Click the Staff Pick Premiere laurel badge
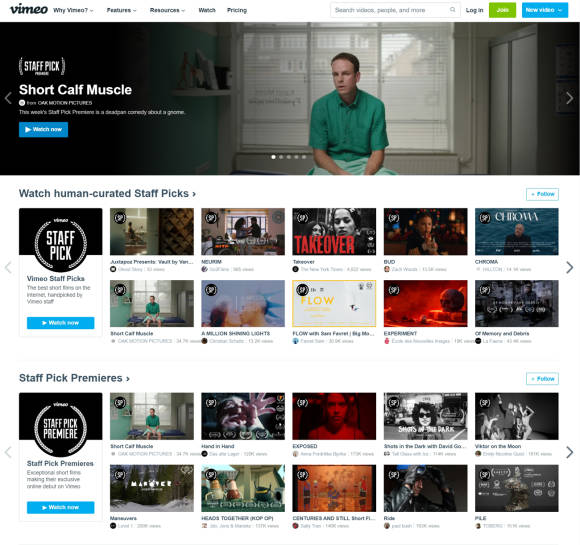 61,429
